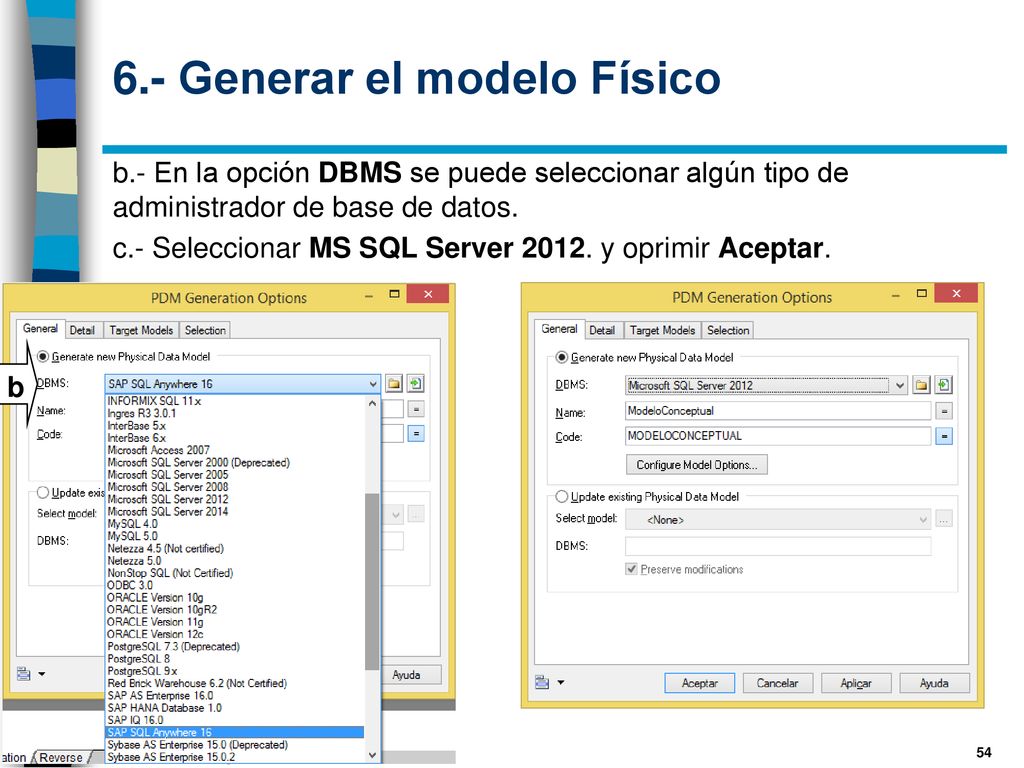Click the Aceptar button
The width and height of the screenshot is (1024, 768).
[x=699, y=683]
